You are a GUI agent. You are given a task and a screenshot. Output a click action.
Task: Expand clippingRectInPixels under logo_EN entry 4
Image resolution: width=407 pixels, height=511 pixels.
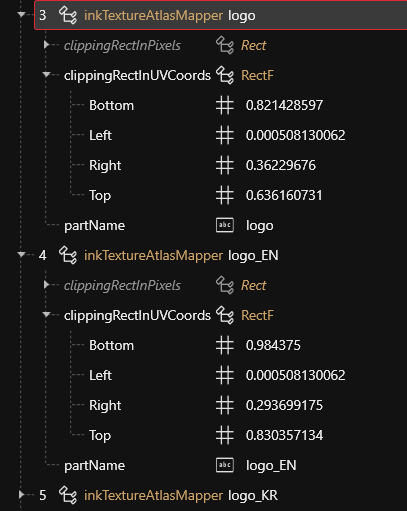point(47,284)
